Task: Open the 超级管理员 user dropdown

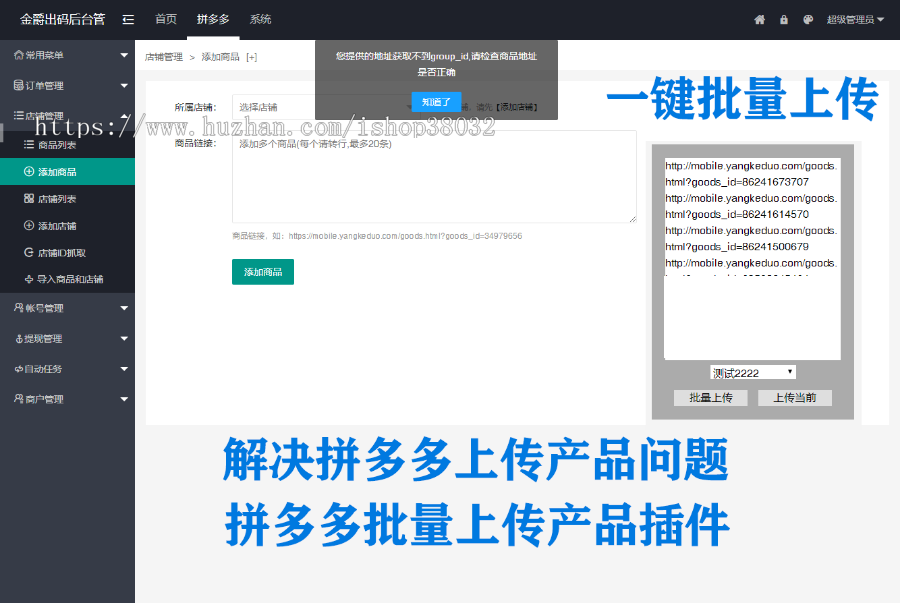Action: 855,20
